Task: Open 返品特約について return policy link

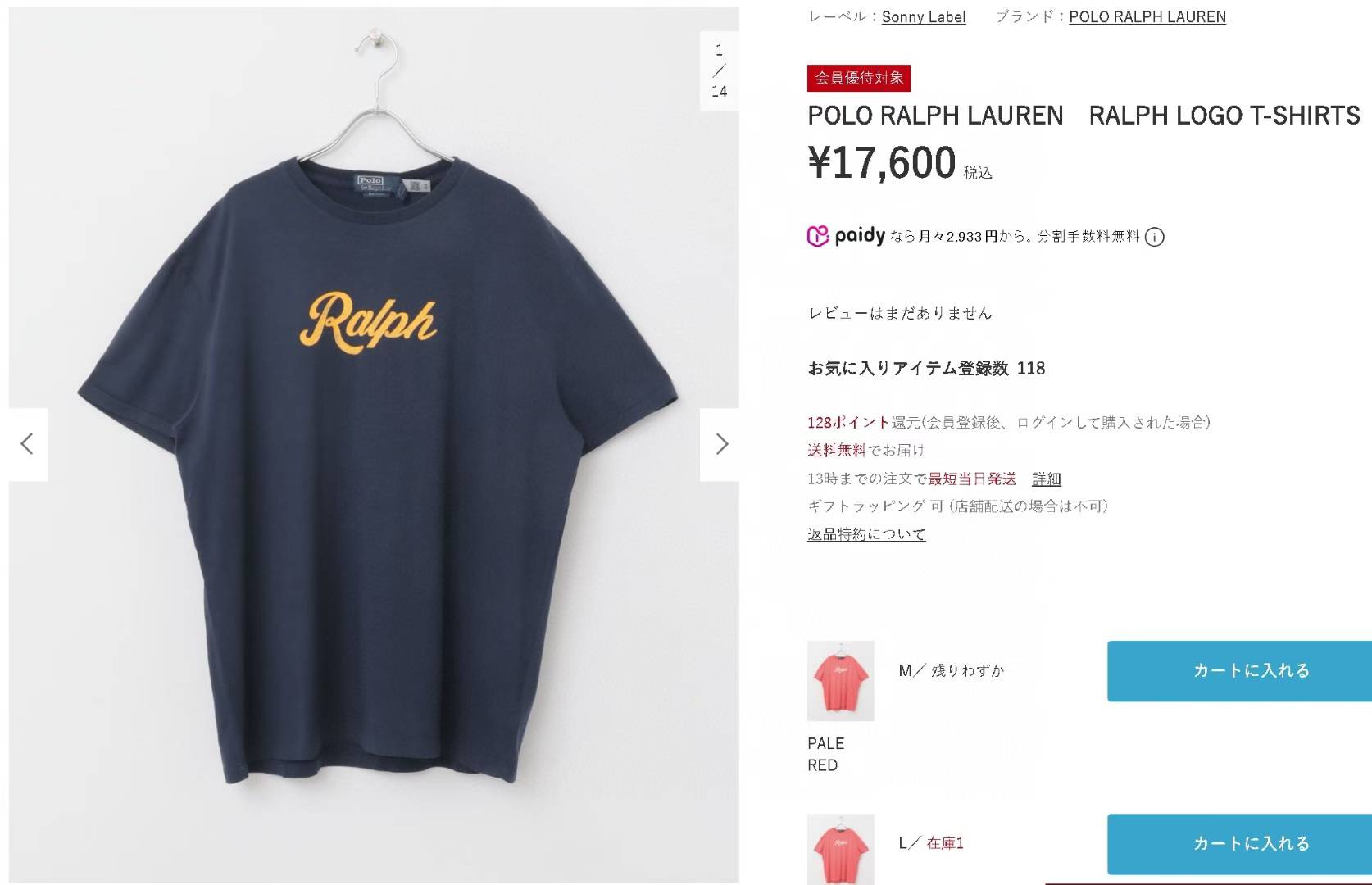Action: coord(866,534)
